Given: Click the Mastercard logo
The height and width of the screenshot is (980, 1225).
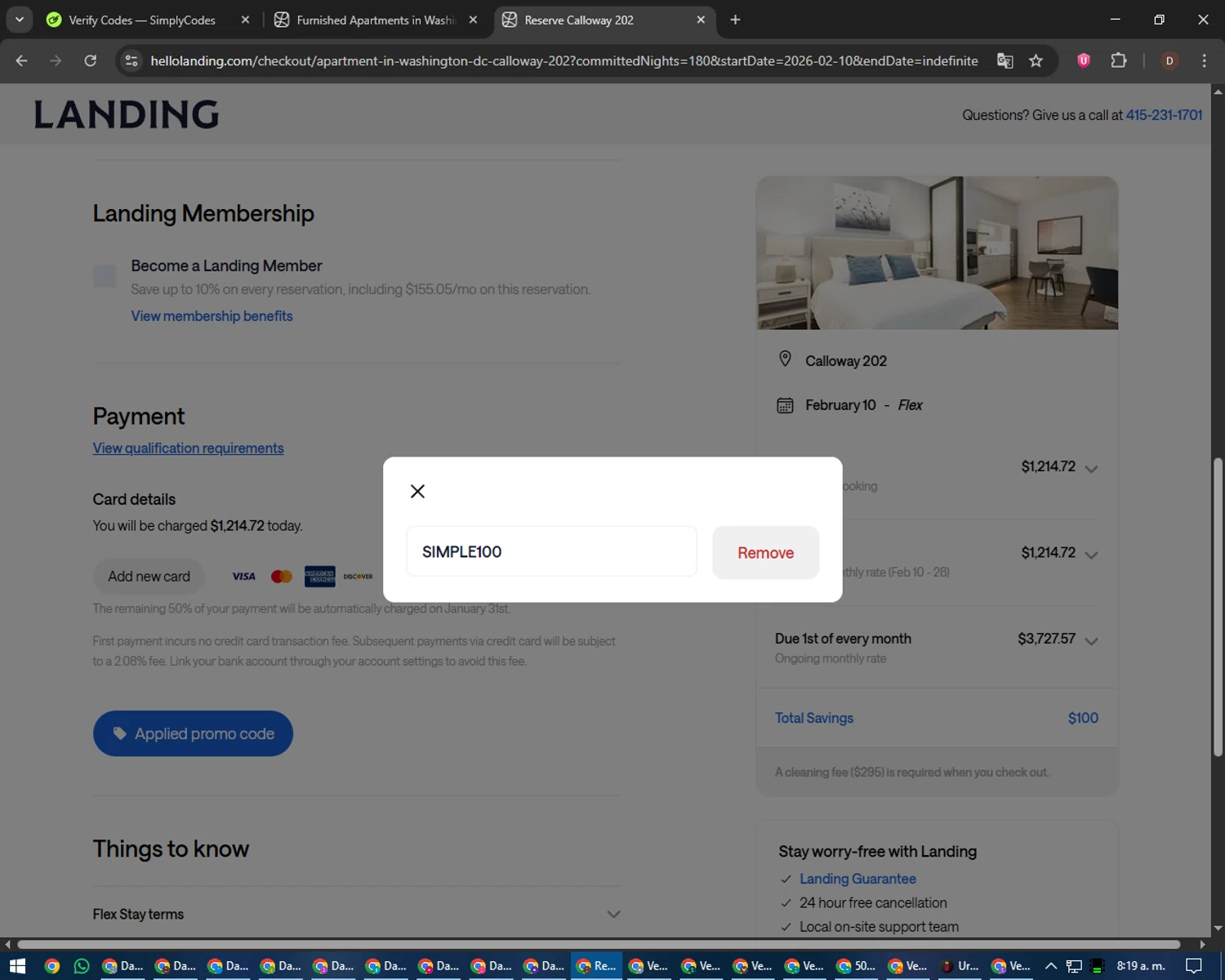Looking at the screenshot, I should pyautogui.click(x=282, y=577).
